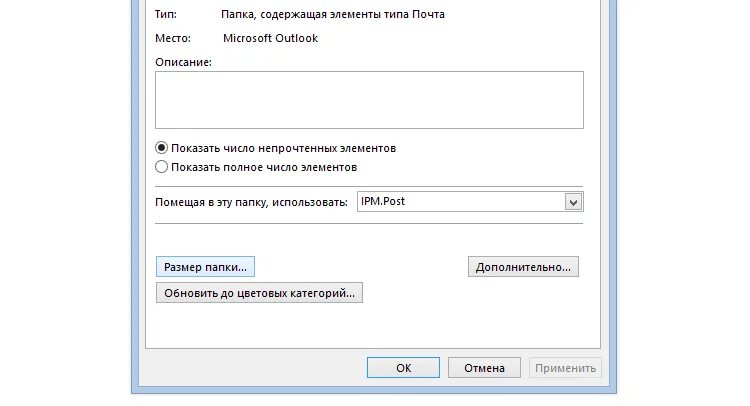This screenshot has width=750, height=406.
Task: Click the separator line below the IPM.Post dropdown
Action: tap(369, 223)
